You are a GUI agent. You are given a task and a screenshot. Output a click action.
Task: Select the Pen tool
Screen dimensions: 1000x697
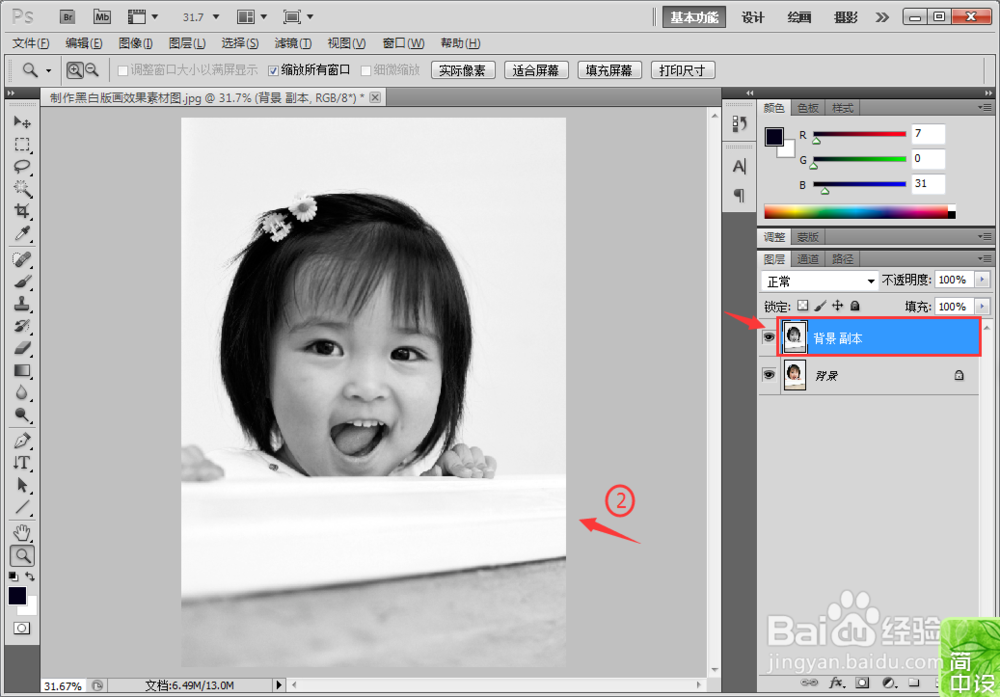point(22,441)
